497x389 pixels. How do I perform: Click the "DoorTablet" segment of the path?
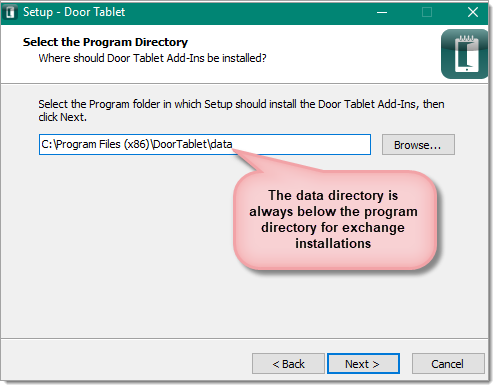180,145
